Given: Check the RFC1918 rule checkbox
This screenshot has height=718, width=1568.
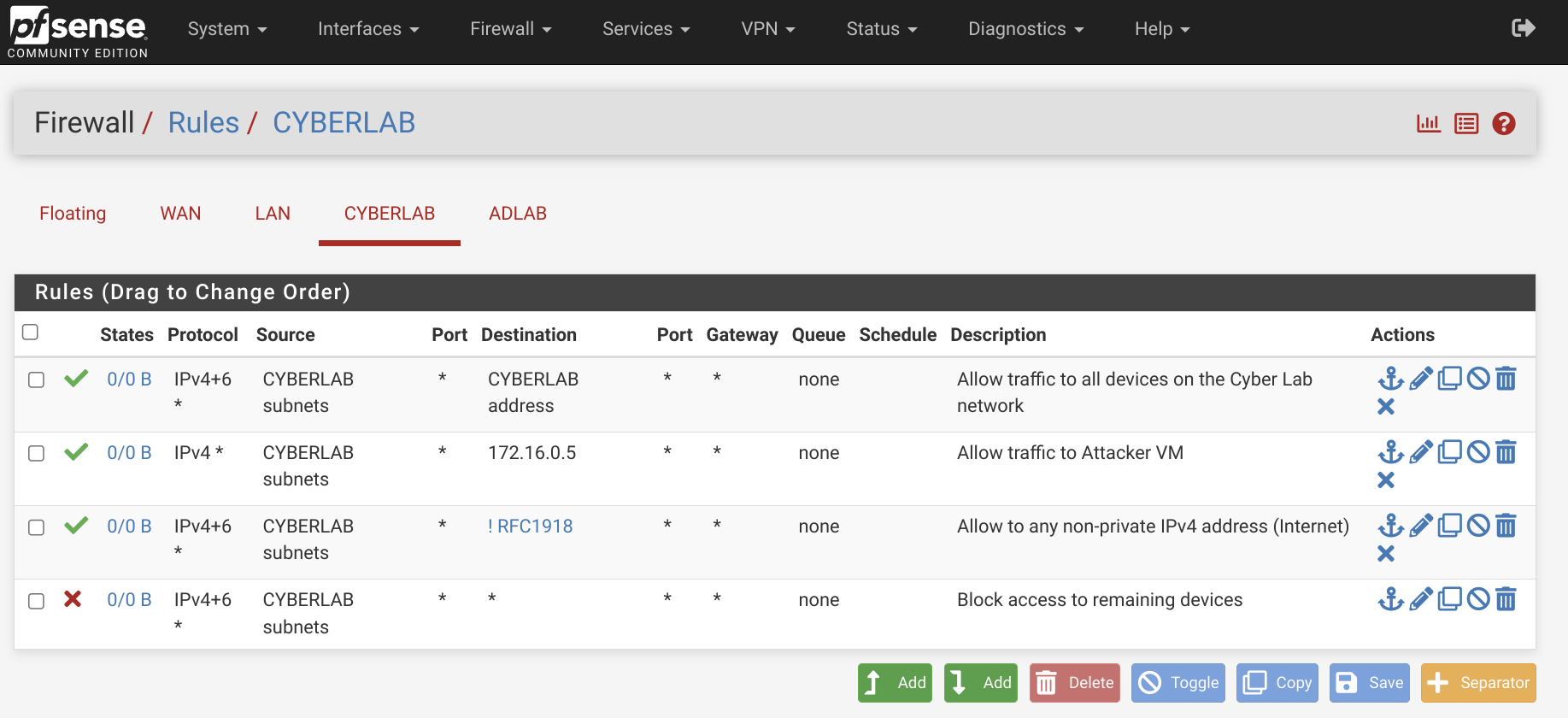Looking at the screenshot, I should [x=37, y=527].
